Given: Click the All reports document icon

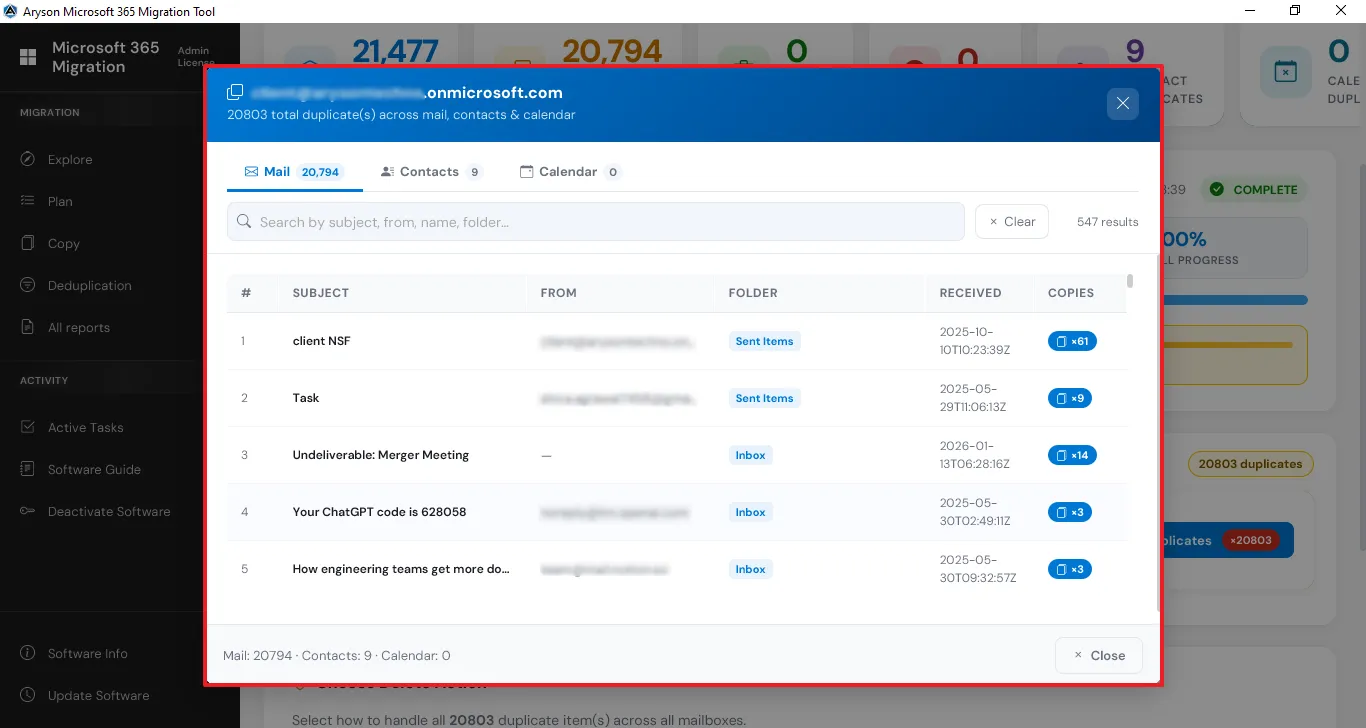Looking at the screenshot, I should pyautogui.click(x=28, y=327).
